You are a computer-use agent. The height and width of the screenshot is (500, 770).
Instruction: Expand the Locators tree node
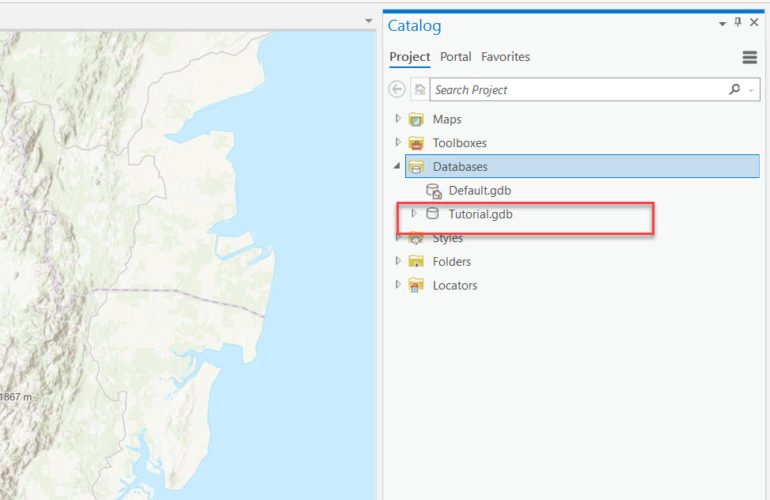click(398, 284)
